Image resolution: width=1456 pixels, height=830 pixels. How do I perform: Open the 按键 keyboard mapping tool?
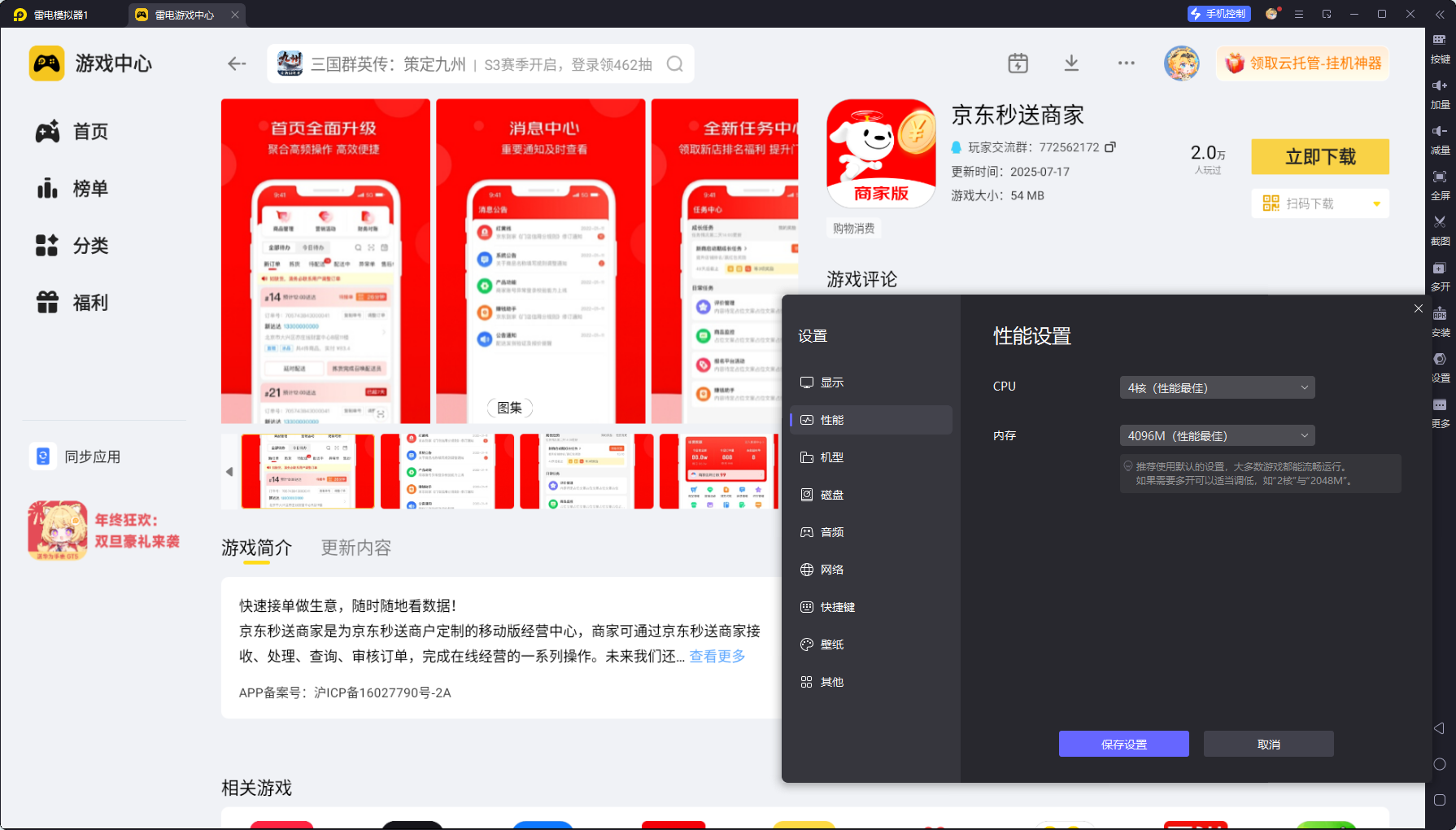(x=1440, y=49)
